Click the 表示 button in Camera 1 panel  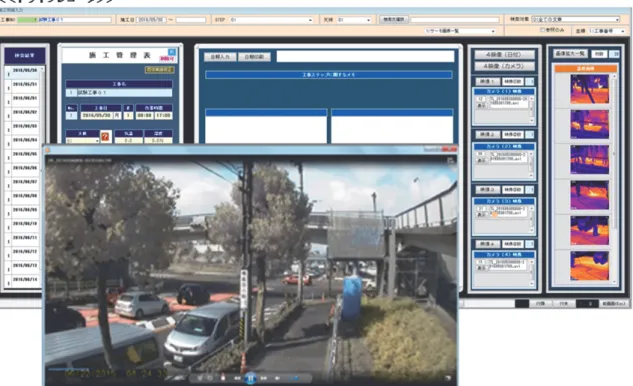[481, 105]
